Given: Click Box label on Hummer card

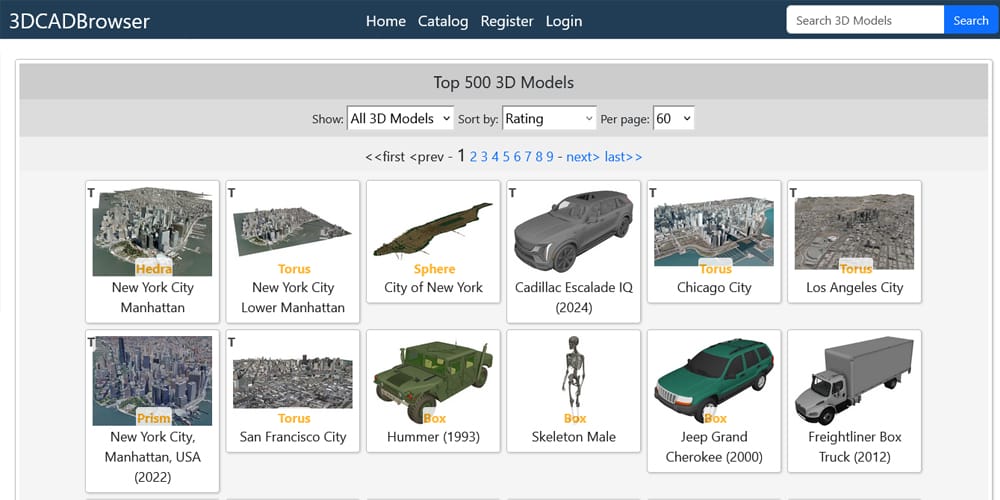Looking at the screenshot, I should pyautogui.click(x=434, y=418).
